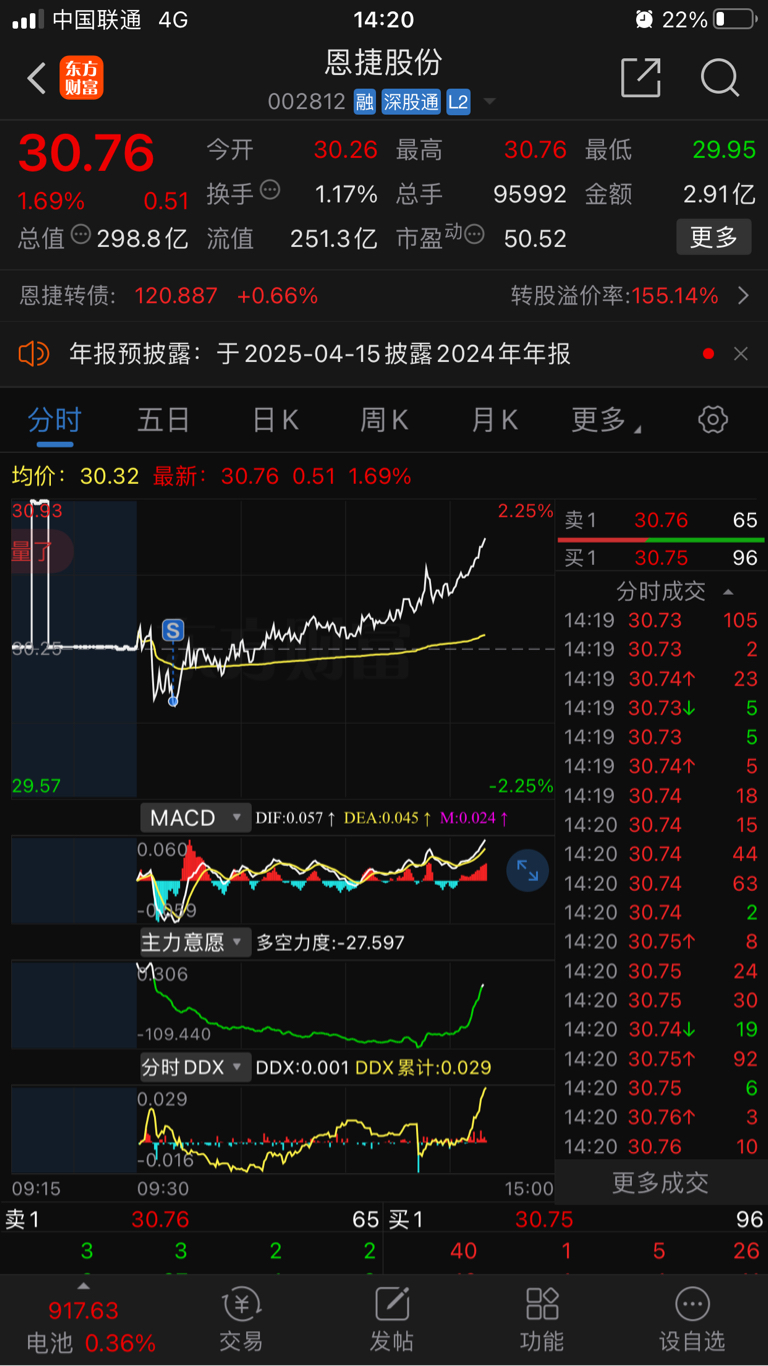Screen dimensions: 768x1366
Task: Tap the expand chart fullscreen icon
Action: [528, 871]
